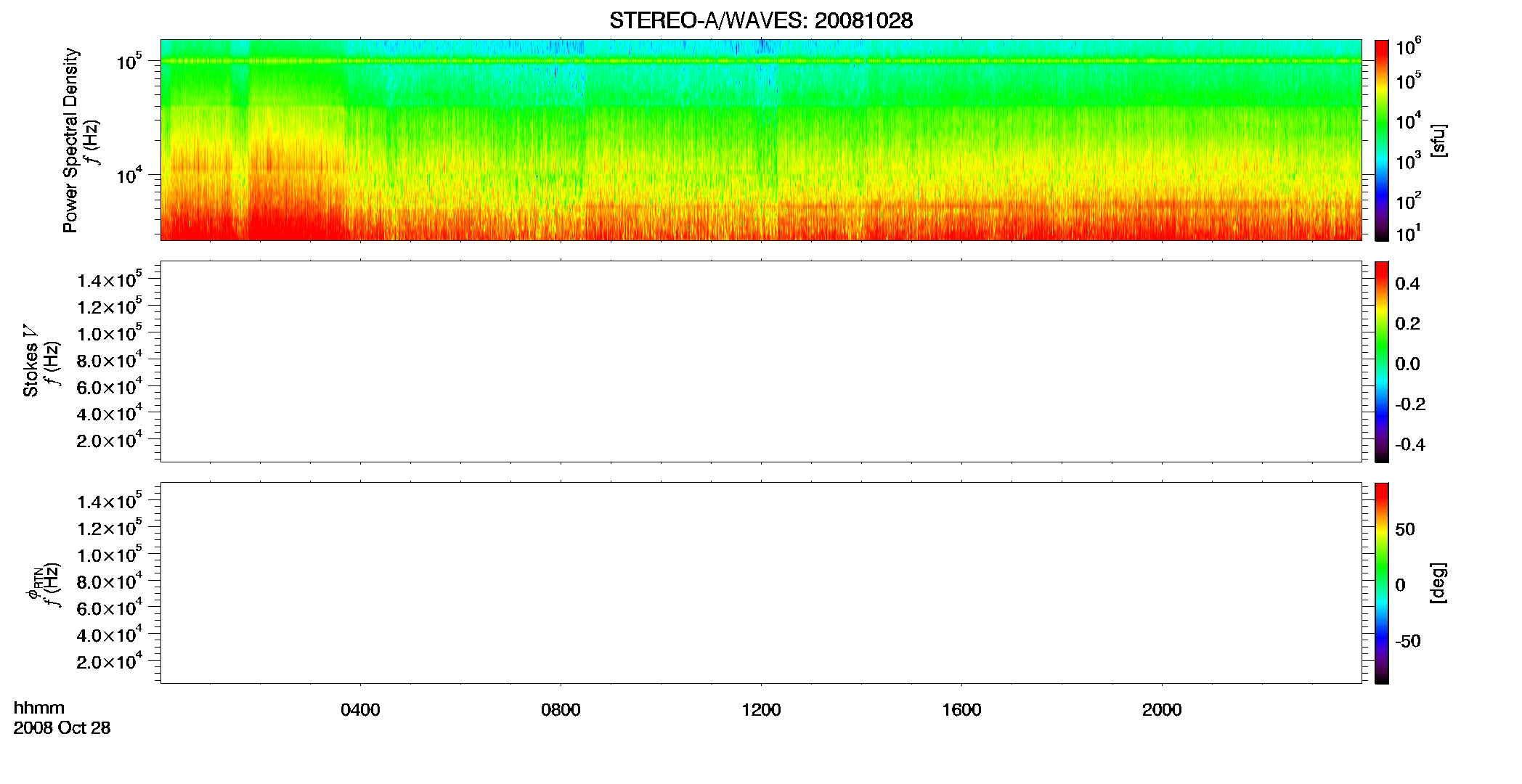Click the 10⁶ label on power color bar
Screen dimensions: 1522x784
pyautogui.click(x=1409, y=48)
